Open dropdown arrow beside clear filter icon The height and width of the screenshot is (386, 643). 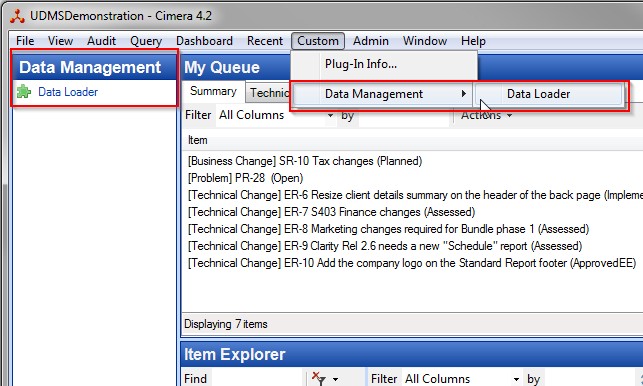(x=335, y=379)
